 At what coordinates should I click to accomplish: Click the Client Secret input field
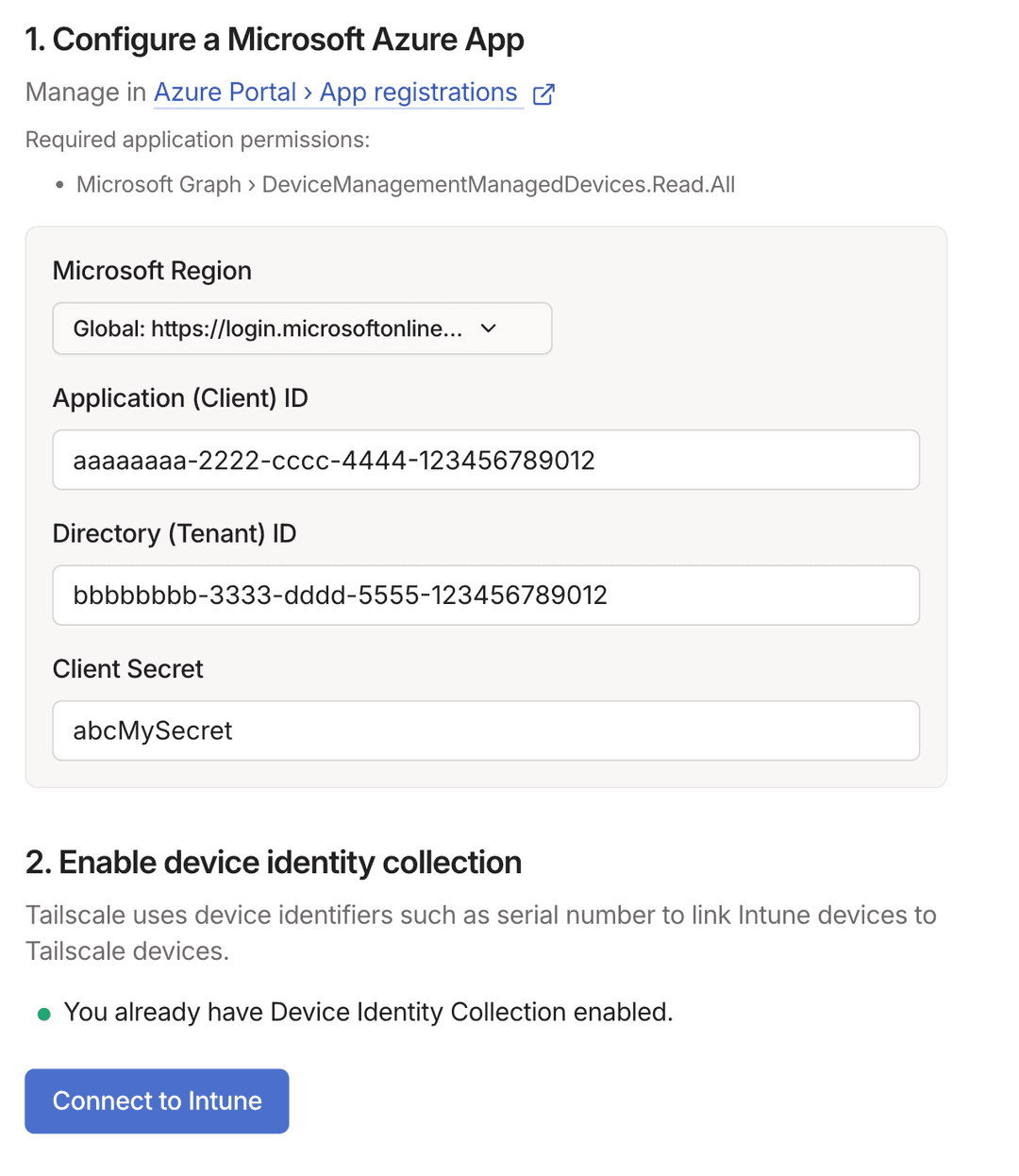click(x=486, y=731)
